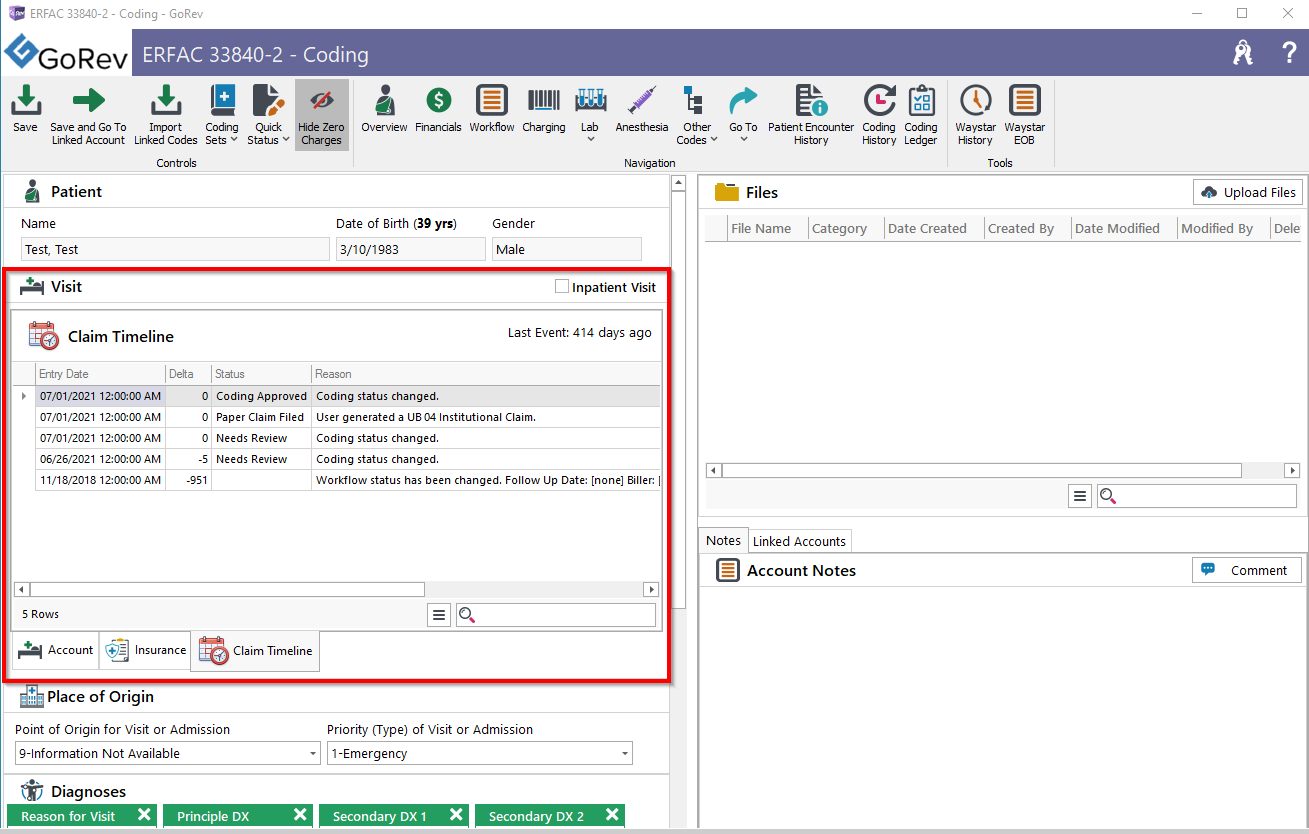Viewport: 1309px width, 834px height.
Task: Sort Files by Created By column
Action: pyautogui.click(x=1026, y=228)
